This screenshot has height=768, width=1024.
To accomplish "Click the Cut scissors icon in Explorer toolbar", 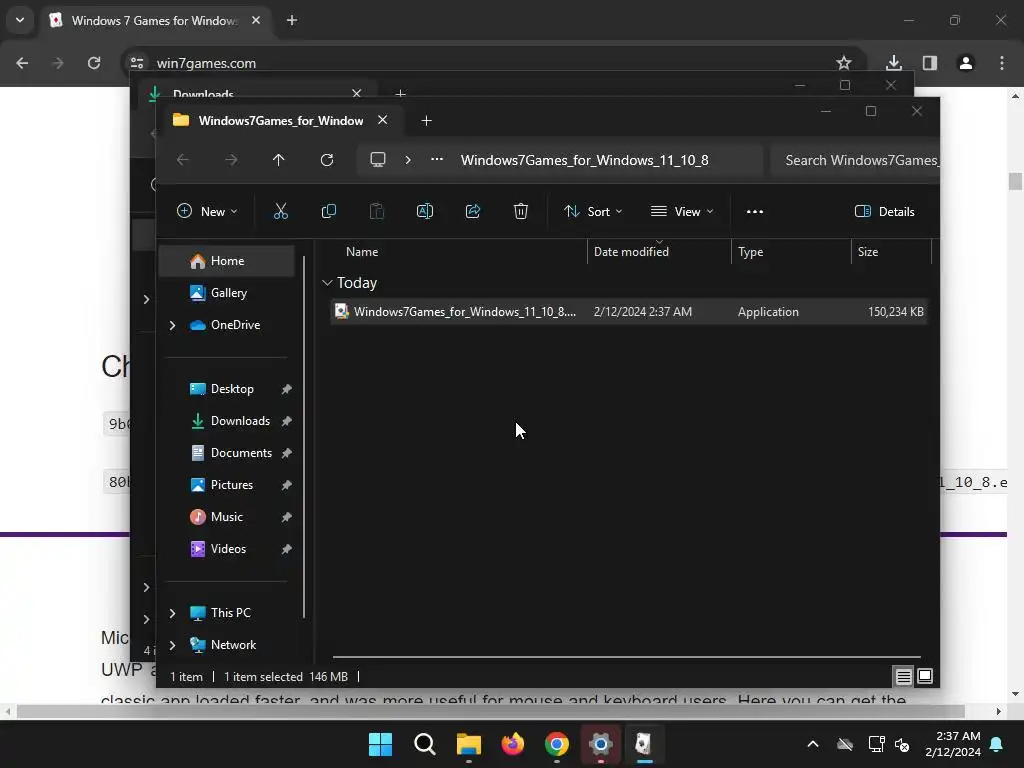I will click(280, 211).
